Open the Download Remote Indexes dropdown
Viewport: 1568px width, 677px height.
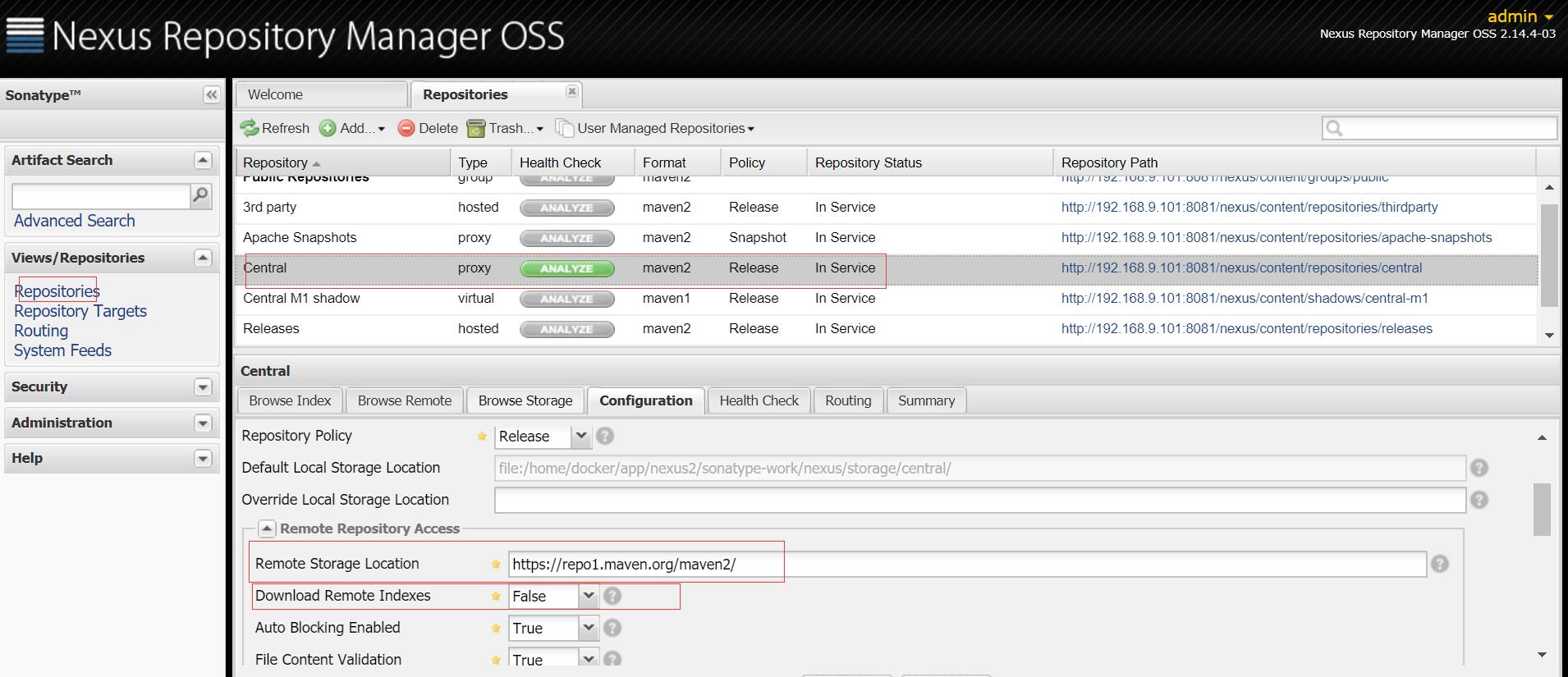[x=588, y=597]
